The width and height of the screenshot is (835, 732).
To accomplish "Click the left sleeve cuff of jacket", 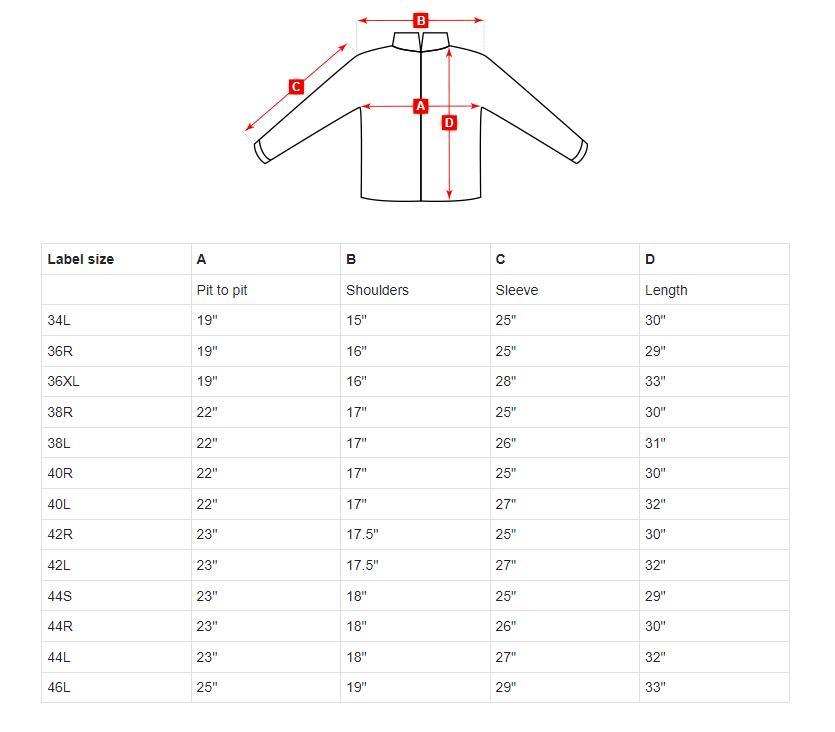I will 263,152.
